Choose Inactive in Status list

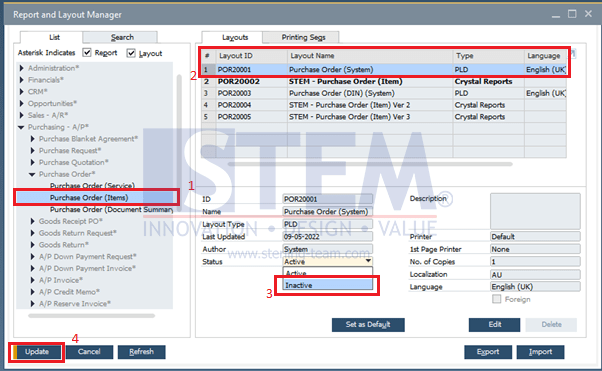[327, 285]
